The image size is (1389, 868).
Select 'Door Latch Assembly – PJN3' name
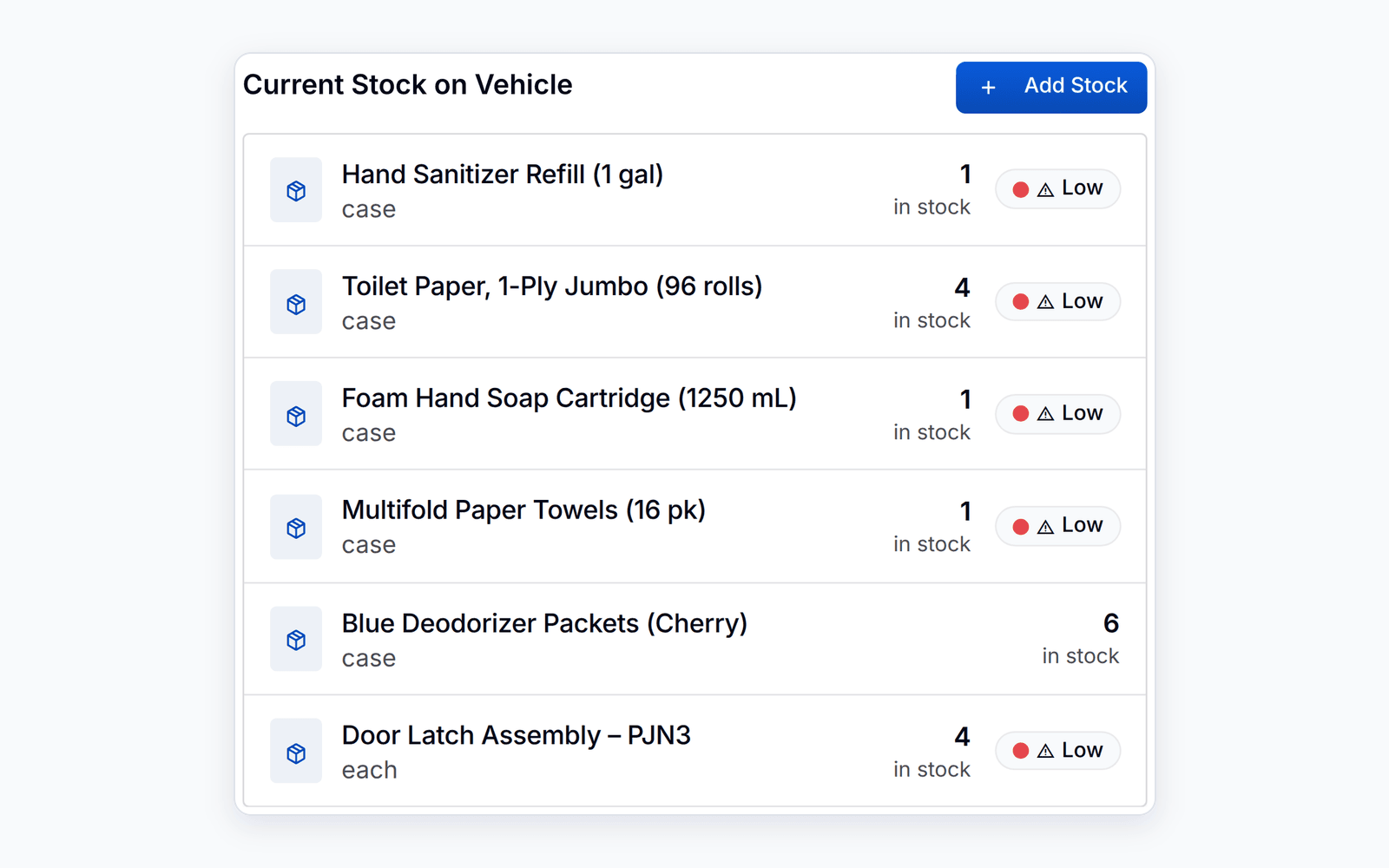[x=516, y=735]
